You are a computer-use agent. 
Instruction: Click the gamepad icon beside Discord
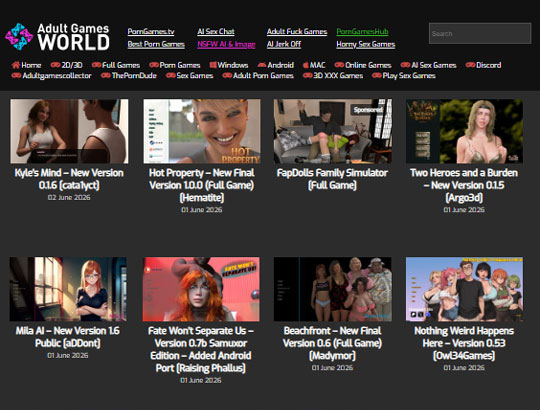[470, 65]
